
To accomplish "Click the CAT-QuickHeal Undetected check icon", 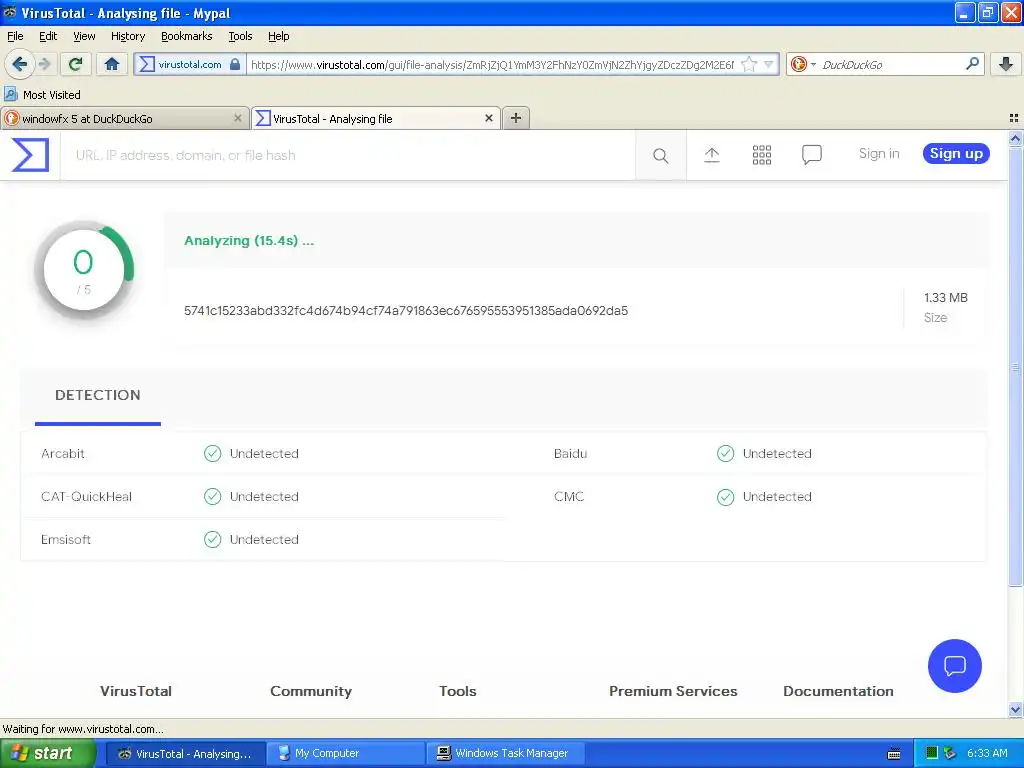I will tap(212, 496).
